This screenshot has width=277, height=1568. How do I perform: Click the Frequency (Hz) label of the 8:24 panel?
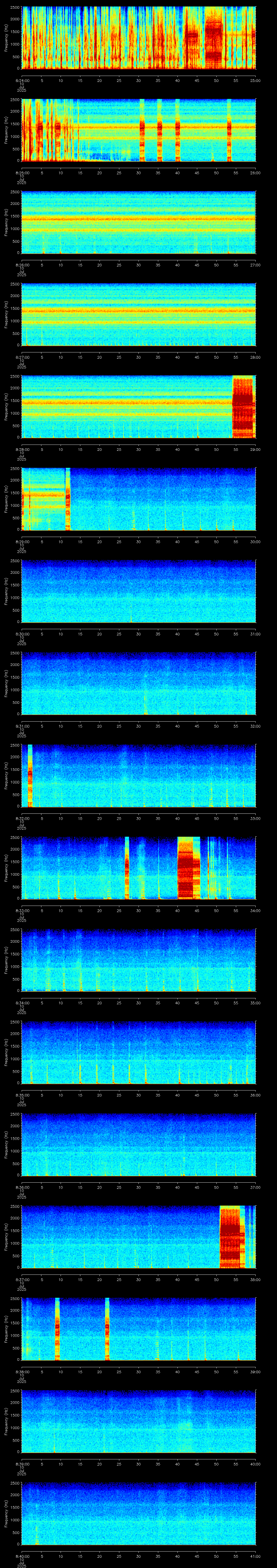6,38
